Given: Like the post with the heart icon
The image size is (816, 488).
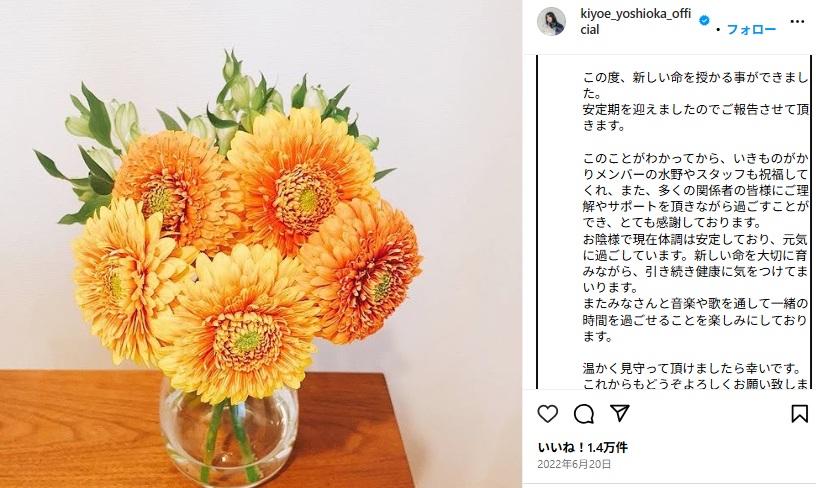Looking at the screenshot, I should [x=547, y=414].
